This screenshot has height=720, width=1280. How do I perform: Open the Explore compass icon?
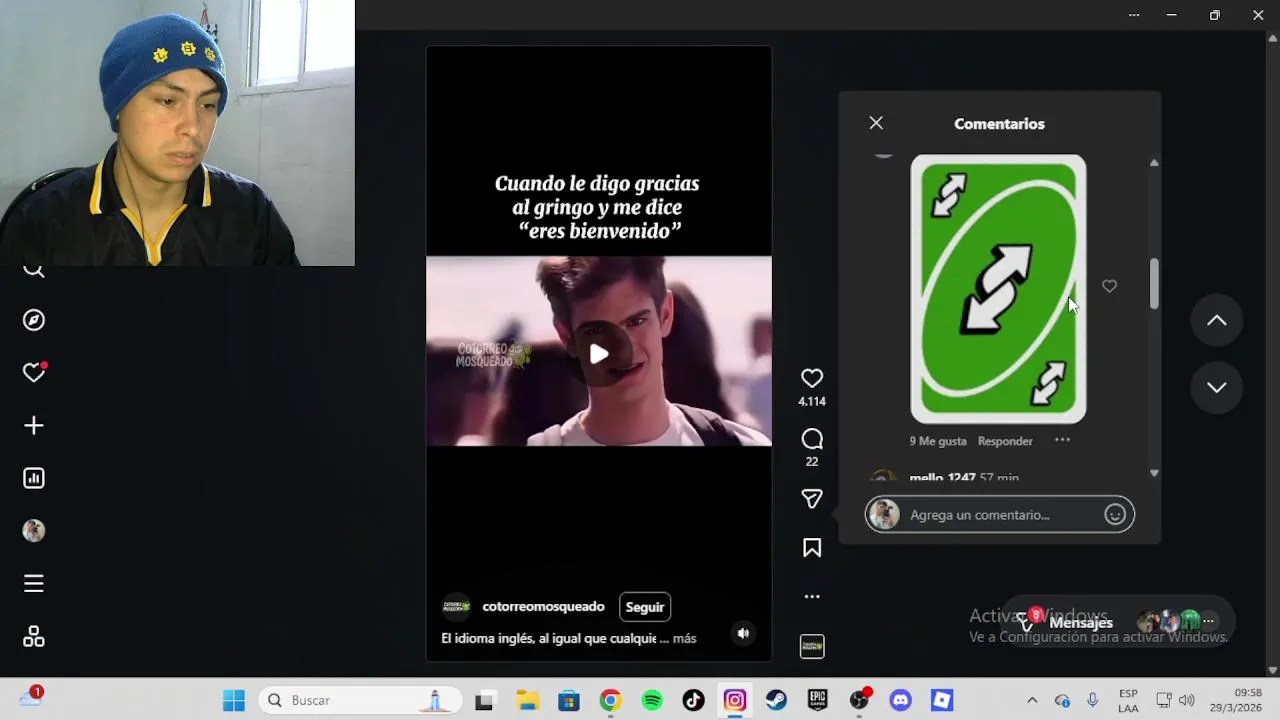point(34,320)
